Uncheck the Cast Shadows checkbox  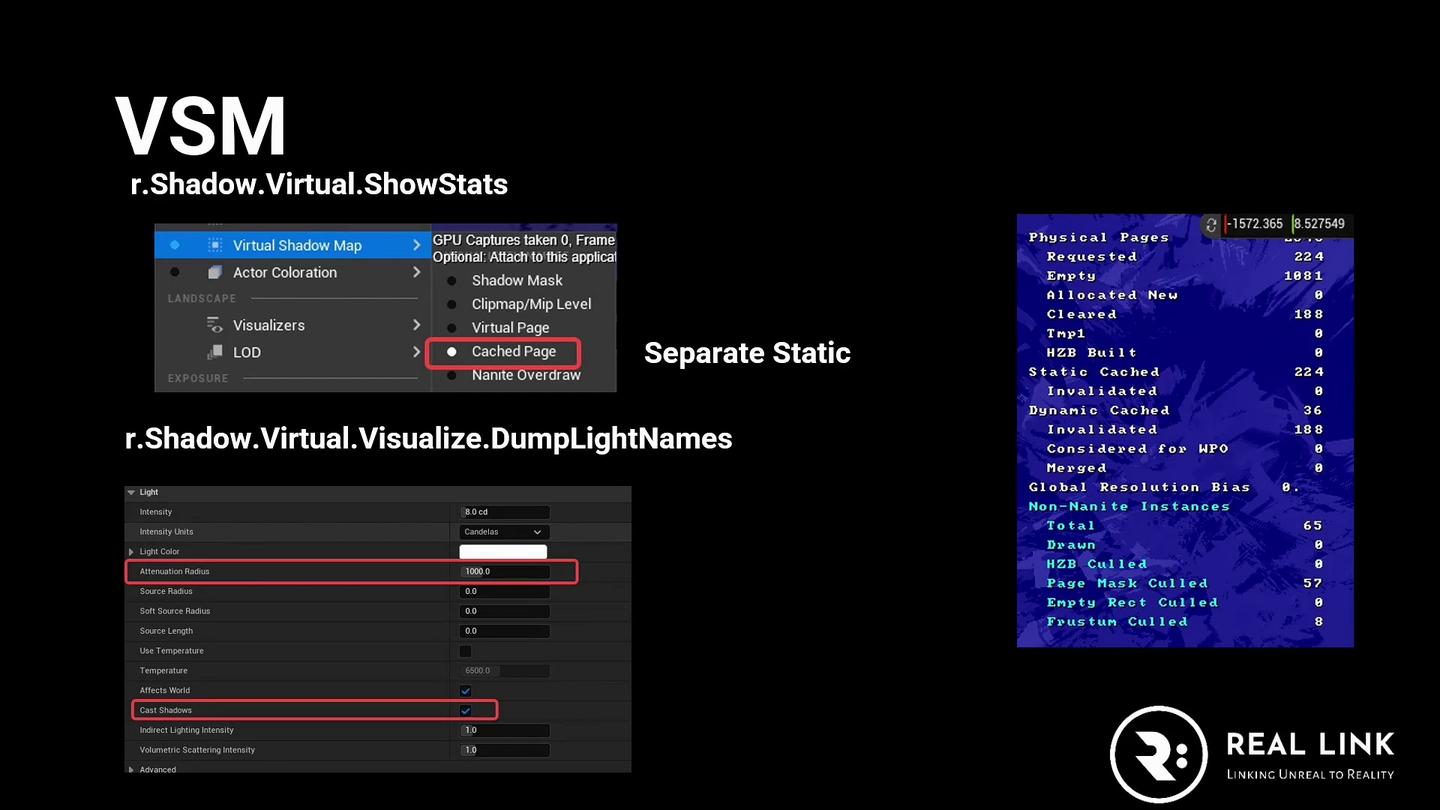pyautogui.click(x=465, y=711)
